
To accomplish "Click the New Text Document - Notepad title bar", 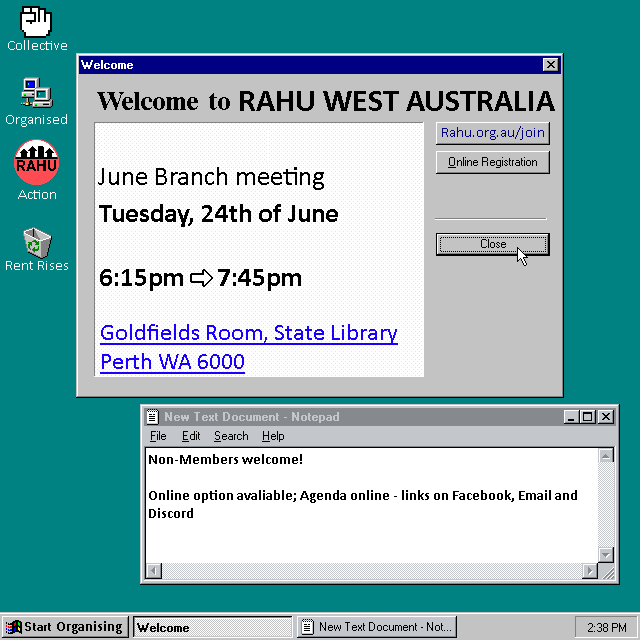I will (380, 417).
